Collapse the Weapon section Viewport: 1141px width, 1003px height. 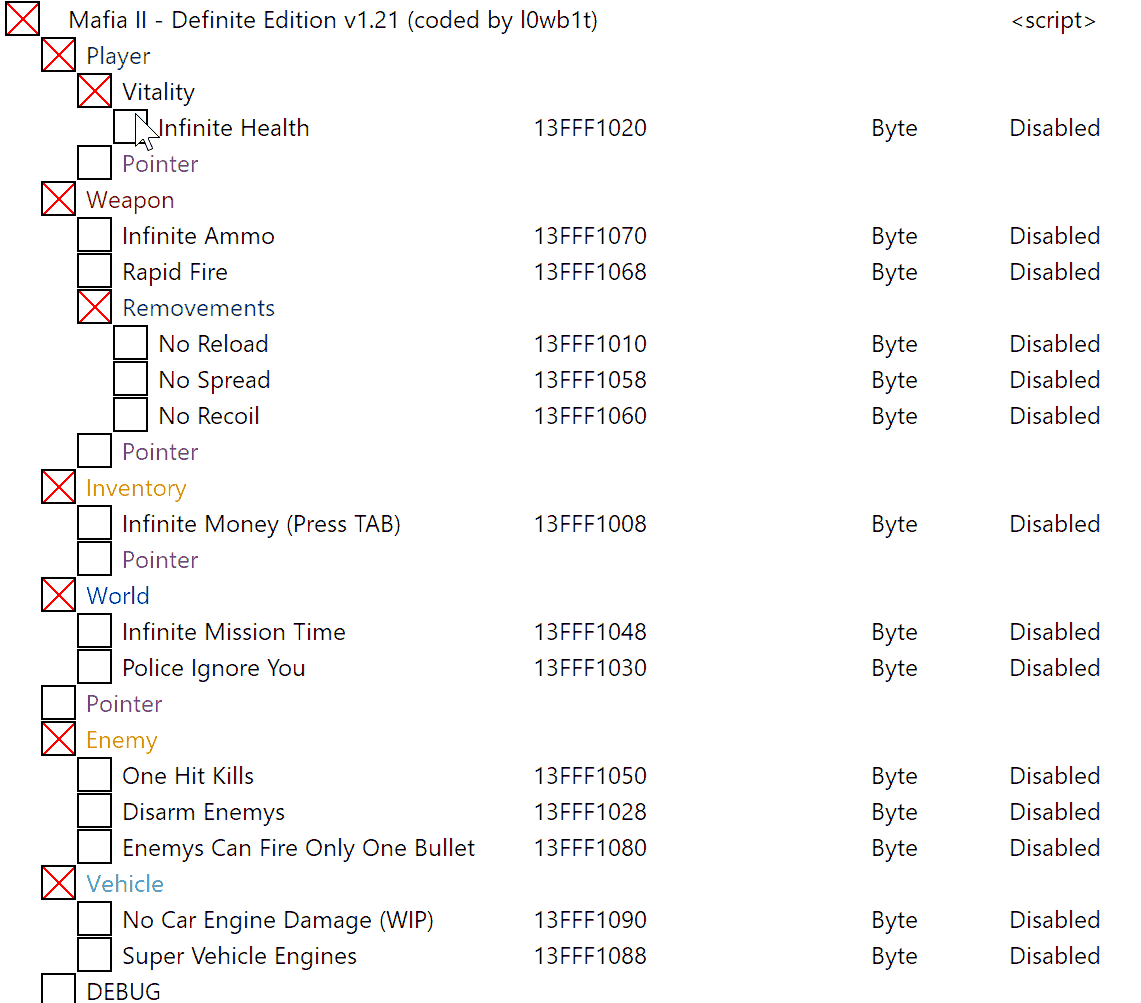click(59, 200)
